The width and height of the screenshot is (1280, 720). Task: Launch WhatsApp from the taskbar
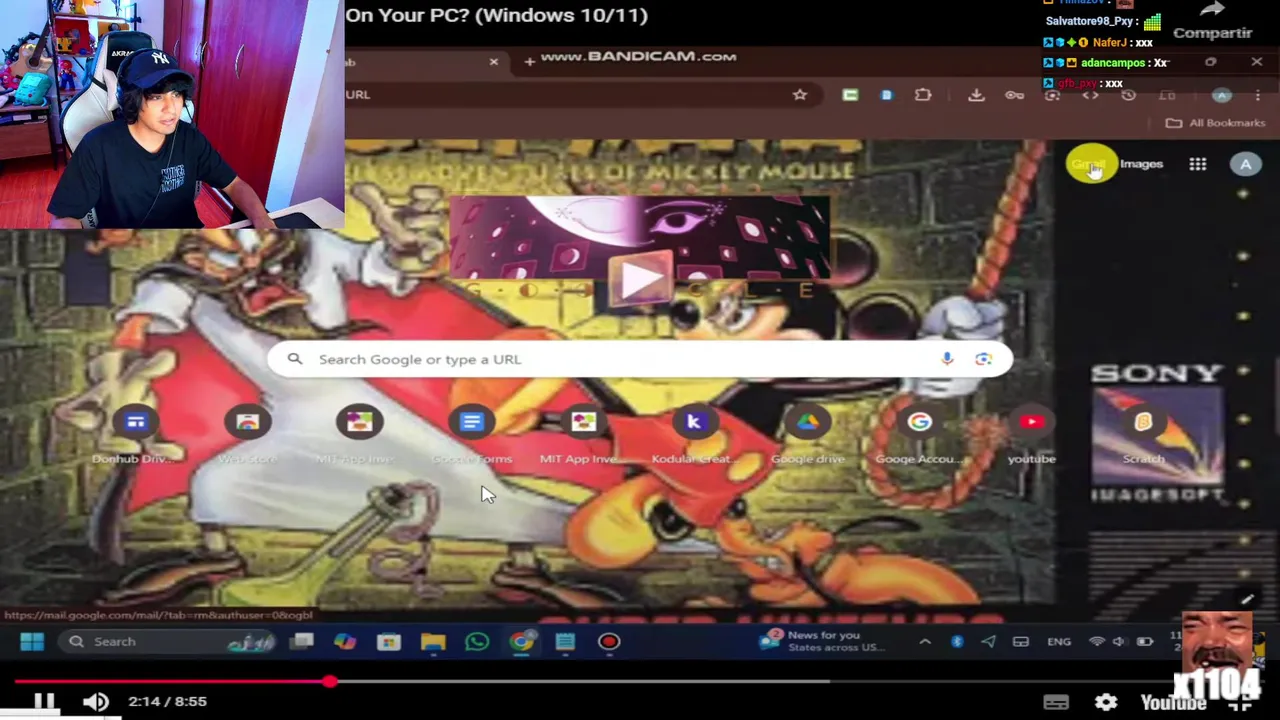[x=477, y=642]
